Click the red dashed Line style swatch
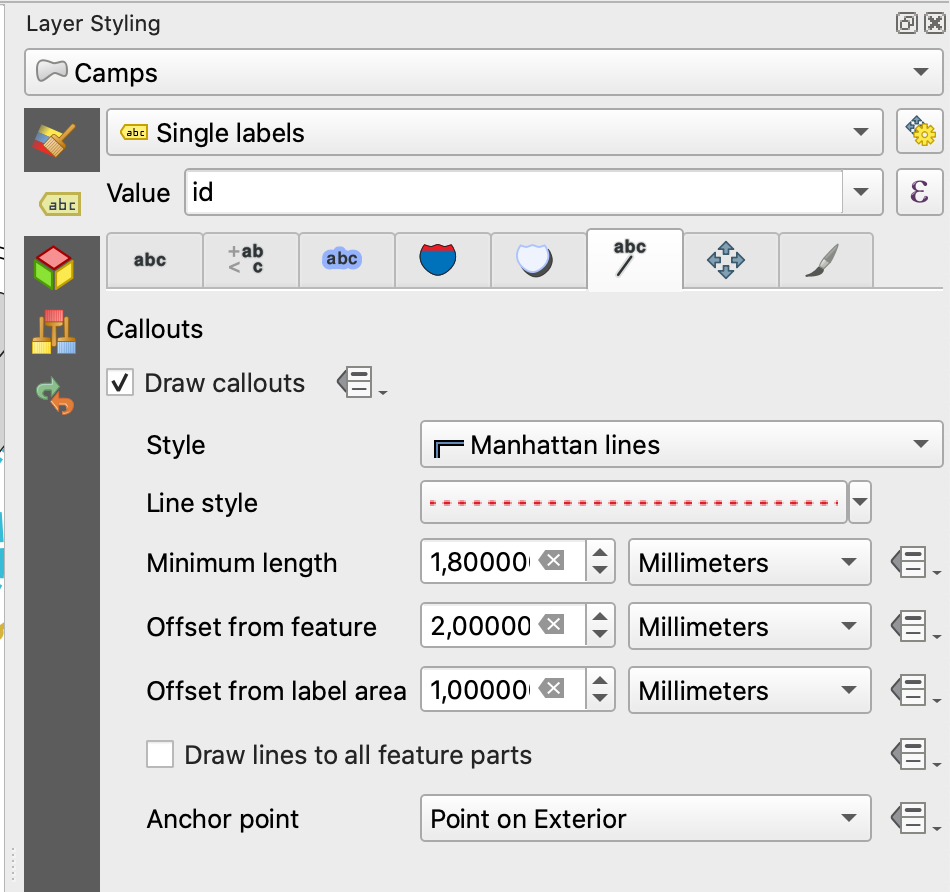This screenshot has width=950, height=892. point(633,502)
